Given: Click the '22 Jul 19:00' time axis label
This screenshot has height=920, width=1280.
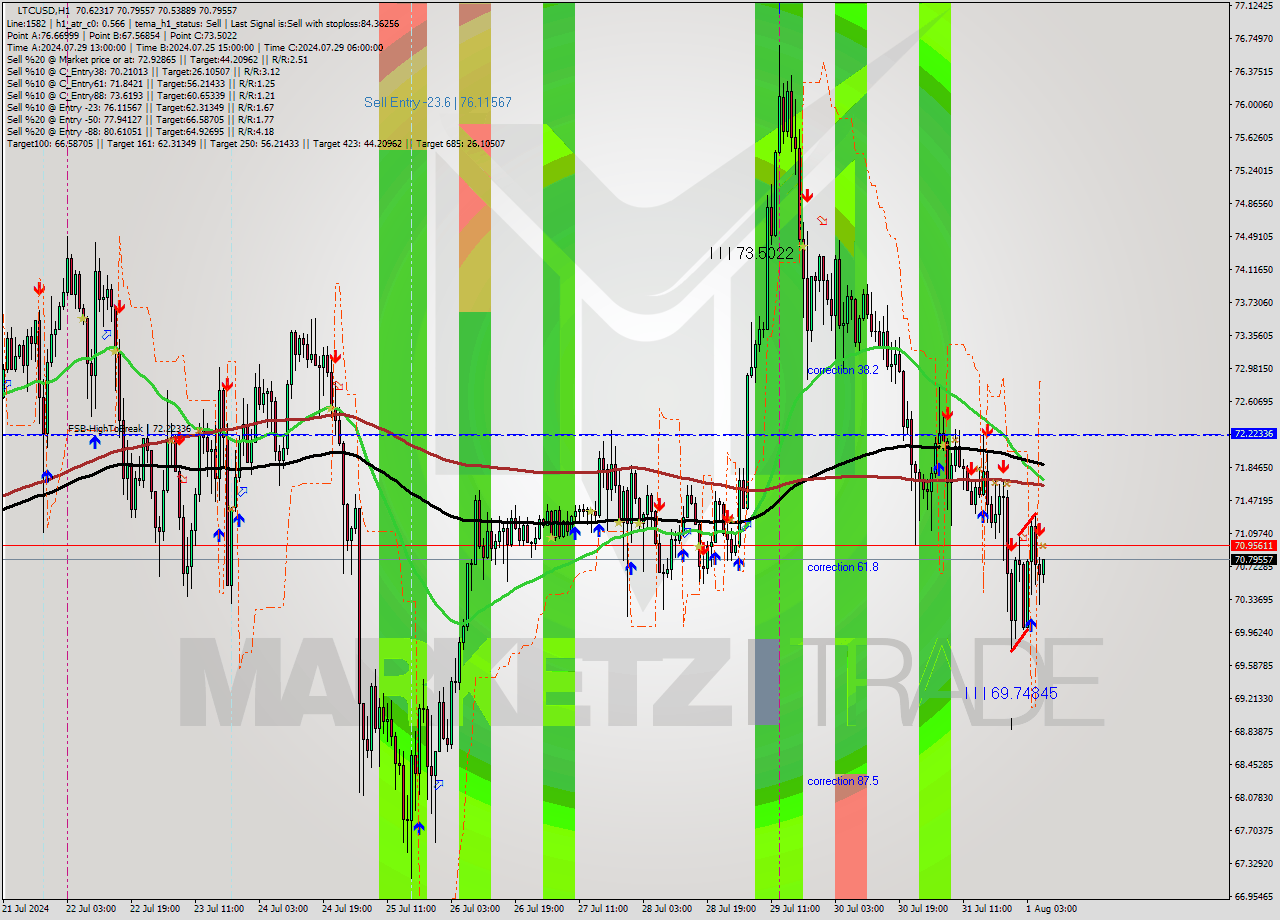Looking at the screenshot, I should 155,909.
